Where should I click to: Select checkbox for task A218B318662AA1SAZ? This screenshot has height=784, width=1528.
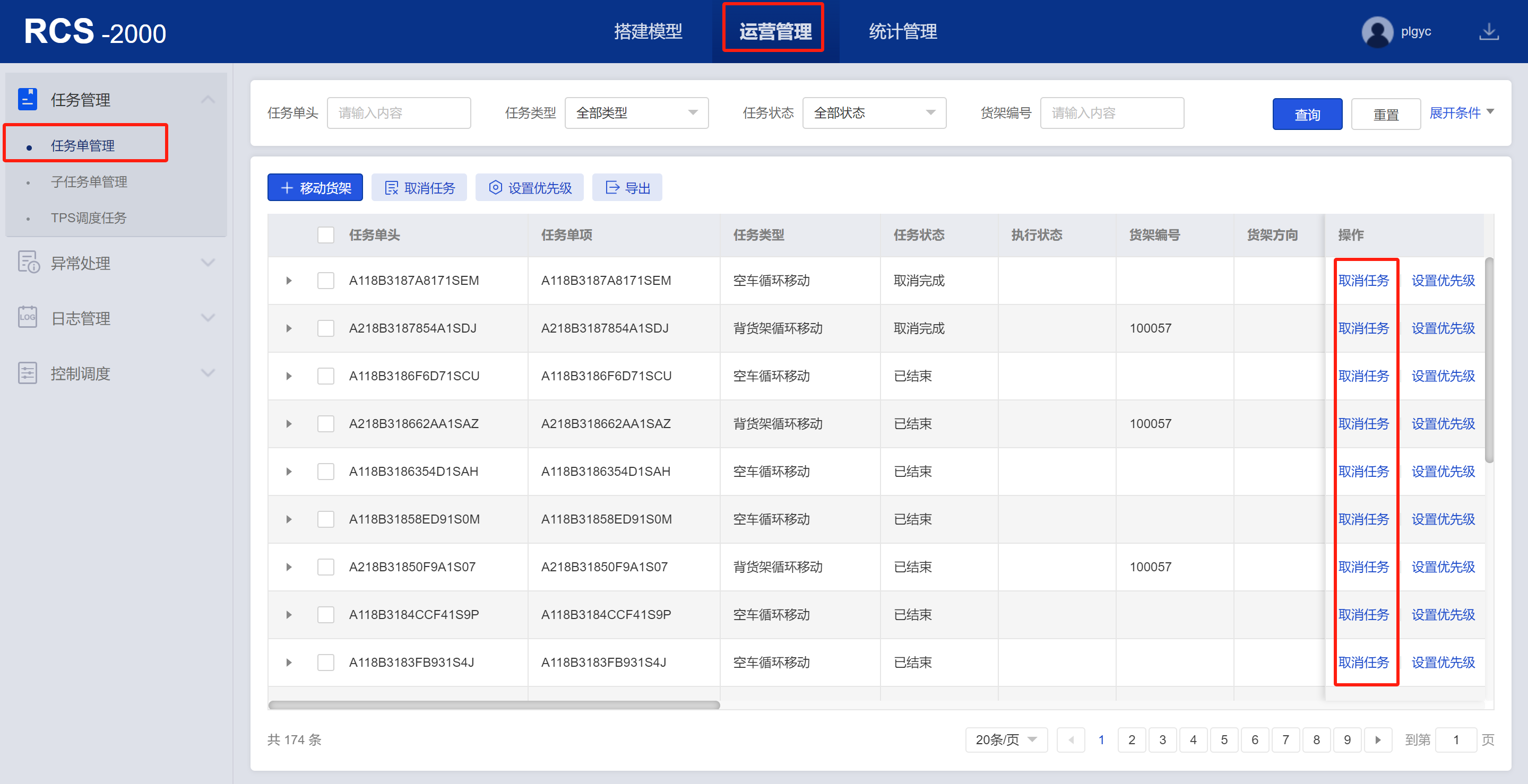(326, 423)
